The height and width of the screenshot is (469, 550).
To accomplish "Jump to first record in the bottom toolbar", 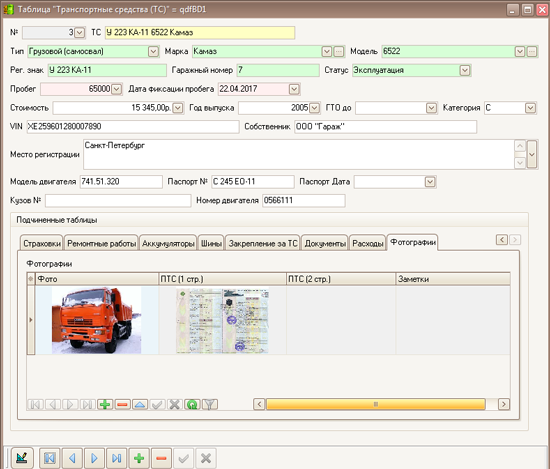I will point(49,458).
